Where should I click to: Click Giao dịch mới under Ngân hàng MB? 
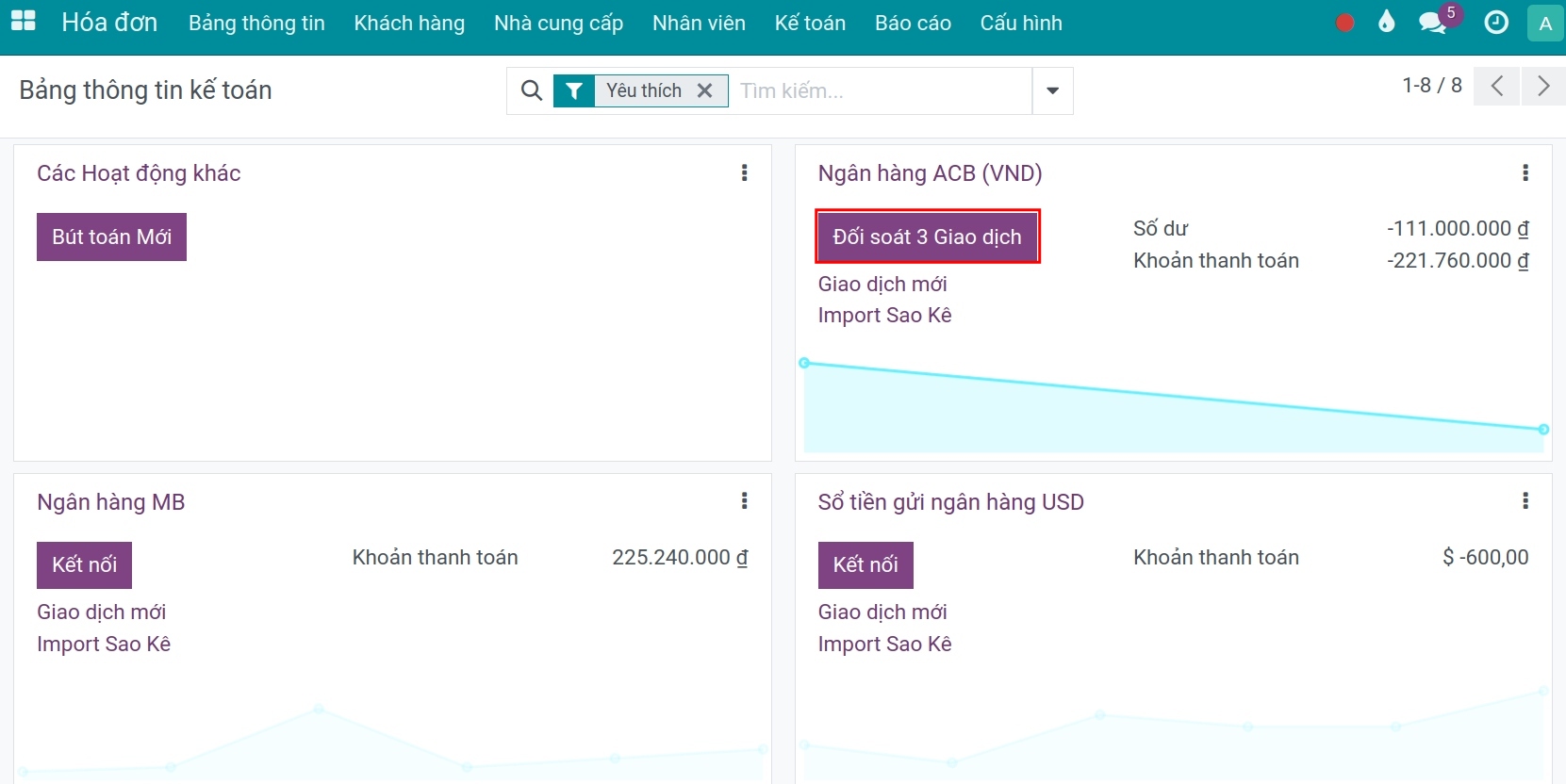pyautogui.click(x=102, y=612)
